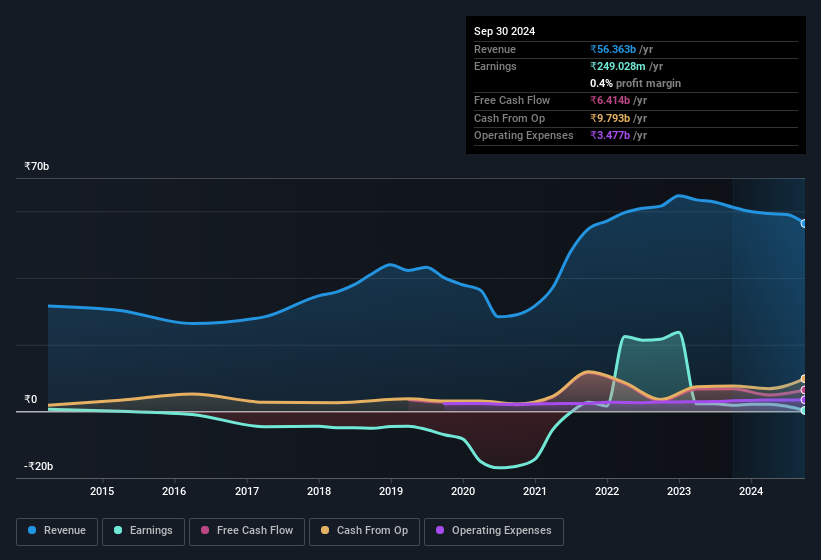The height and width of the screenshot is (560, 821).
Task: Toggle the Cash From Op legend button
Action: 364,531
